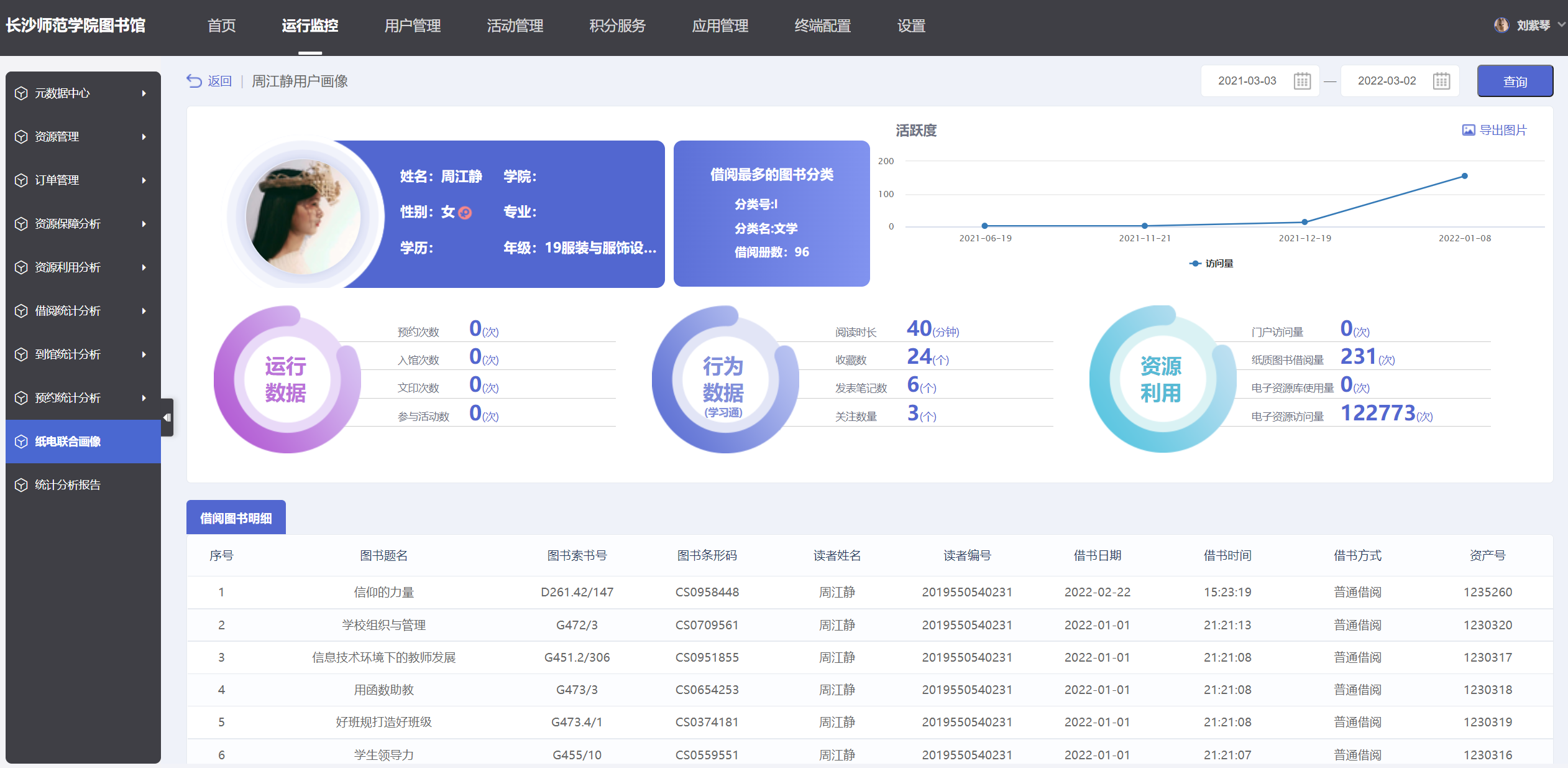This screenshot has width=1568, height=768.
Task: Click the cube icon next to 元数据中心
Action: click(x=21, y=93)
